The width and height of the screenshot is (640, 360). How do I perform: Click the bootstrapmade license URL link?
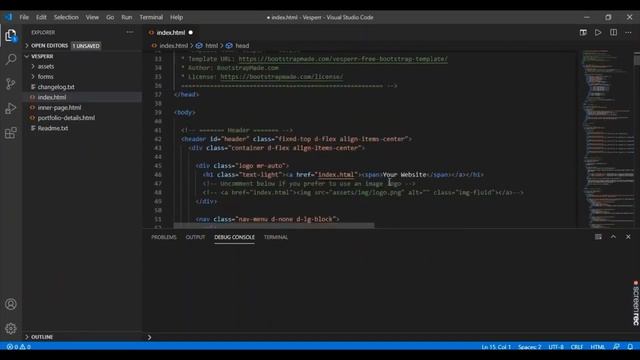(282, 77)
